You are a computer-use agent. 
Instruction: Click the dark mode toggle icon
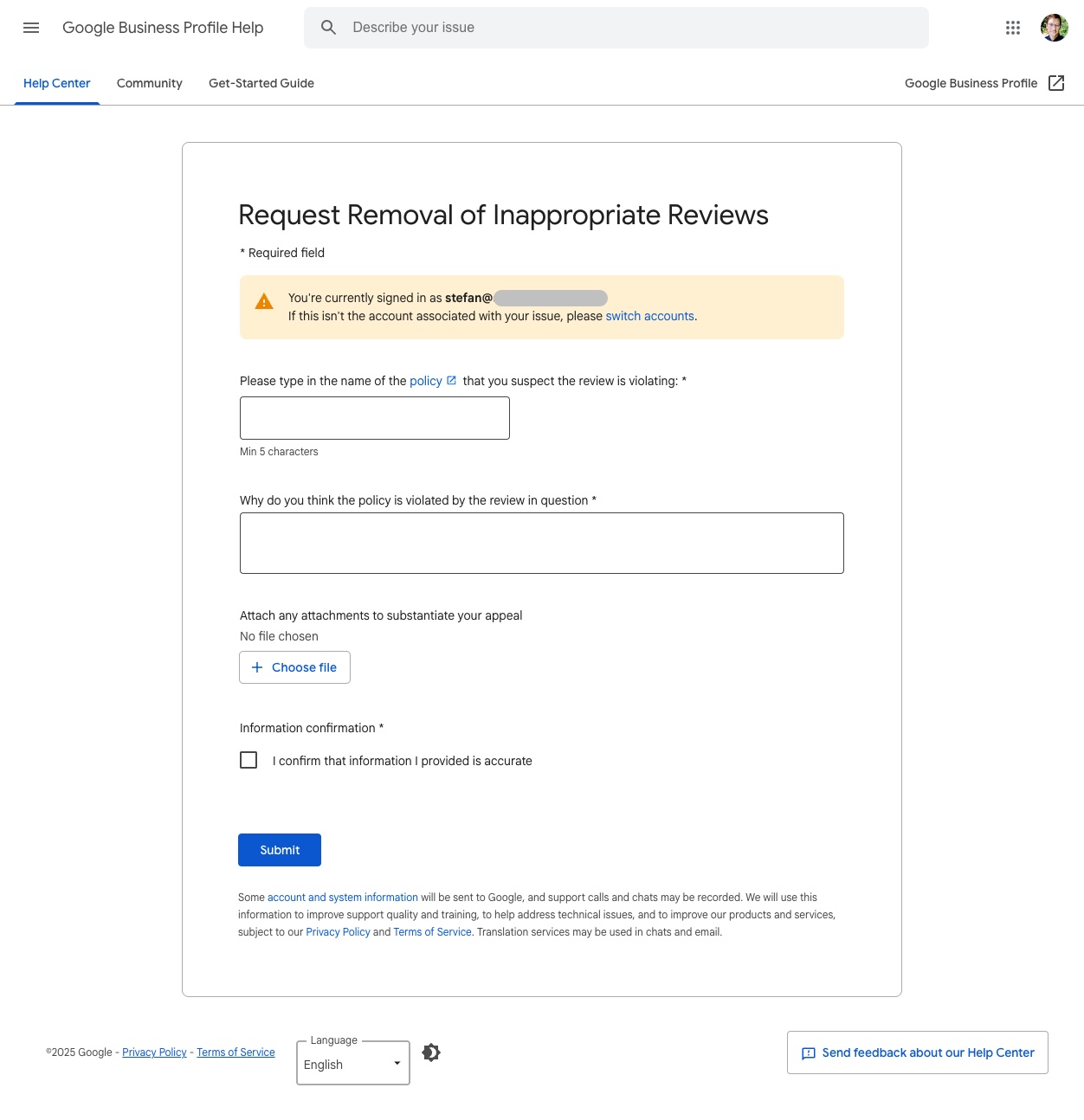pyautogui.click(x=431, y=1052)
